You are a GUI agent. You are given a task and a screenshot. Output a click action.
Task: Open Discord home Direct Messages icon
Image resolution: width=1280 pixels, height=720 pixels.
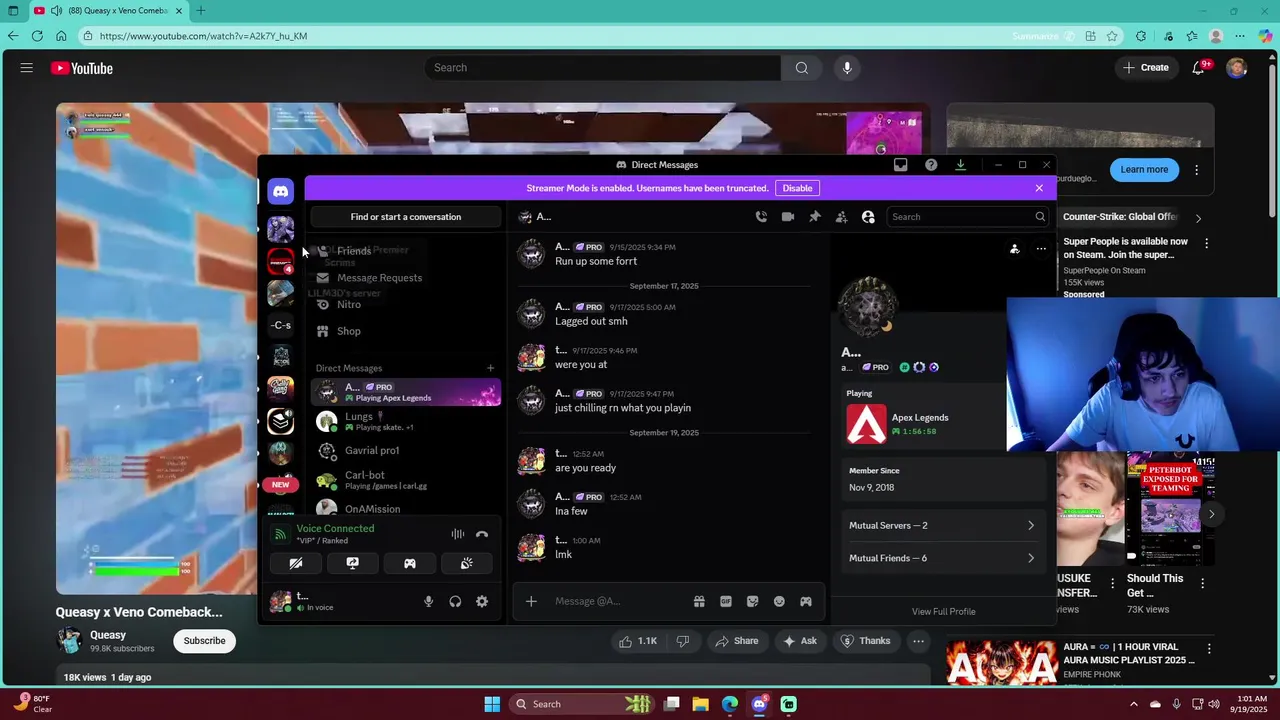[x=281, y=191]
